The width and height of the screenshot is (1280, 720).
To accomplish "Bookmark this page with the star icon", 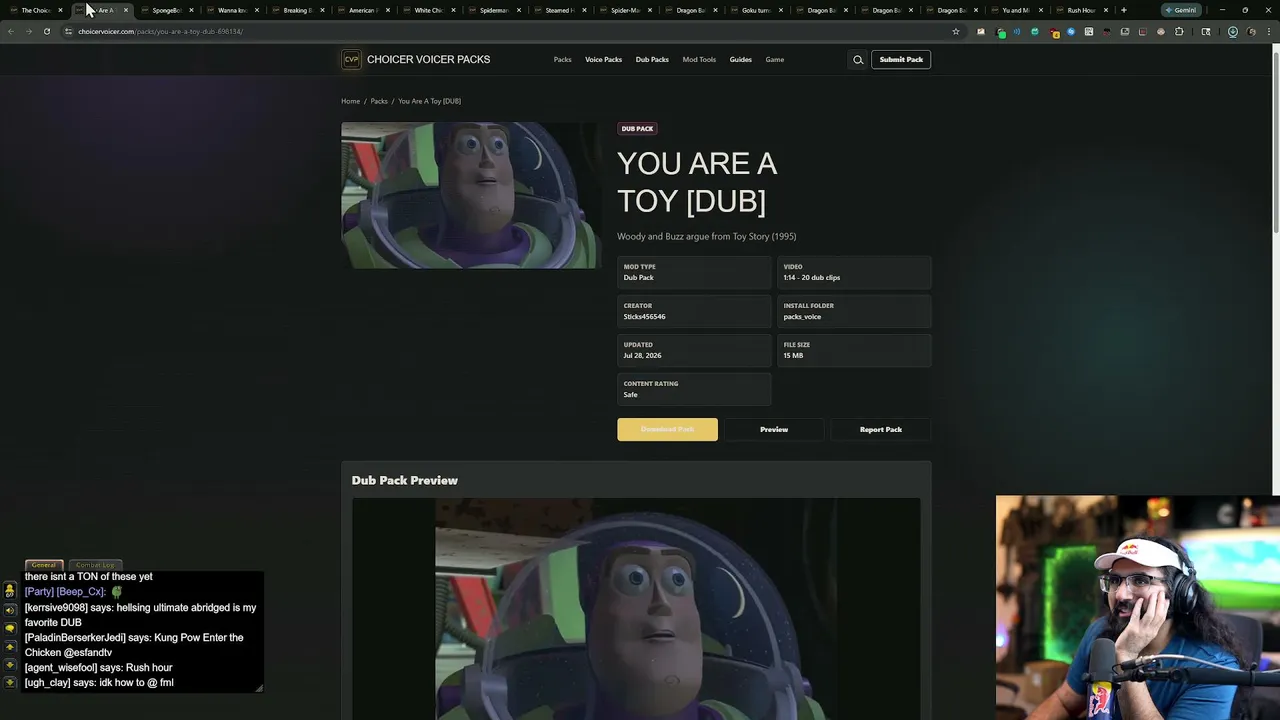I will click(956, 31).
